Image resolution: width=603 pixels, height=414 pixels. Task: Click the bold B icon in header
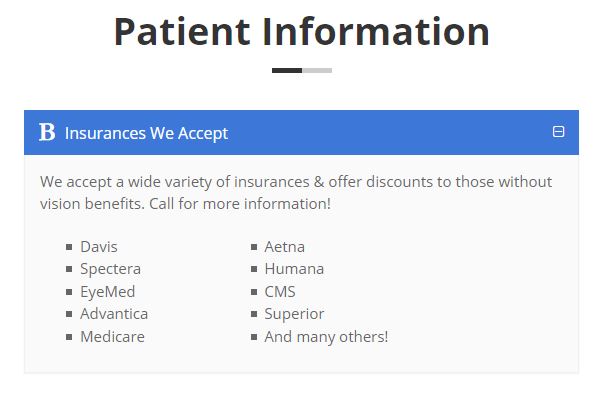[x=47, y=132]
